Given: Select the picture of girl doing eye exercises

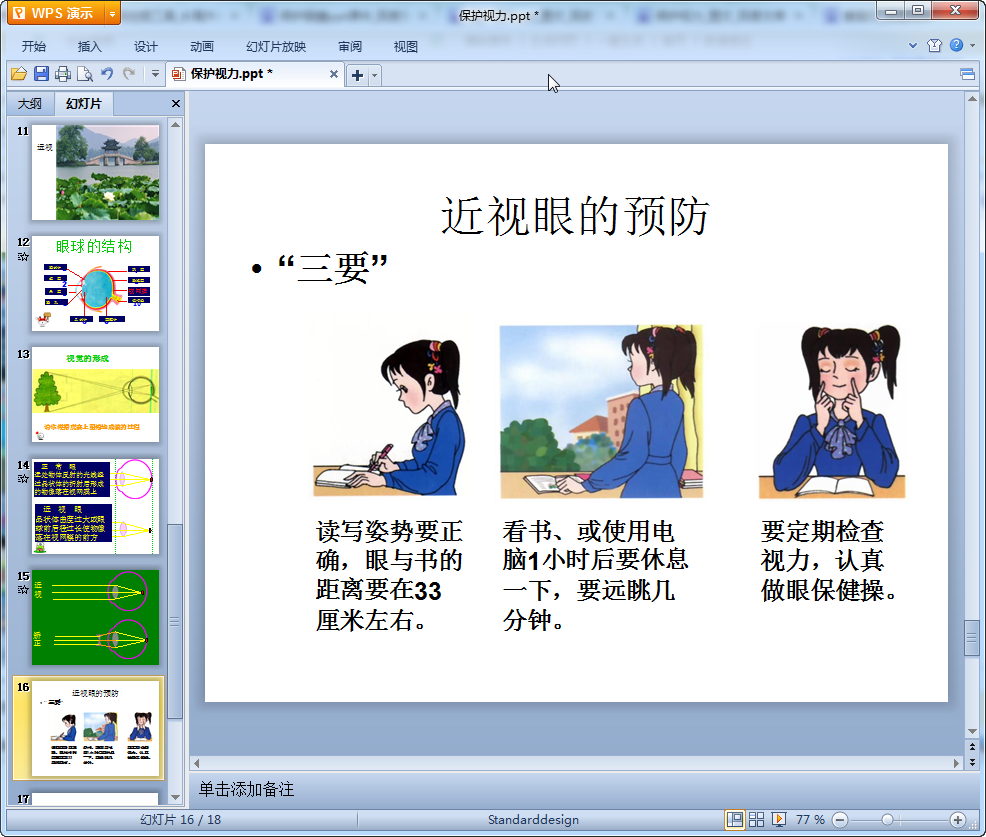Looking at the screenshot, I should (x=832, y=411).
